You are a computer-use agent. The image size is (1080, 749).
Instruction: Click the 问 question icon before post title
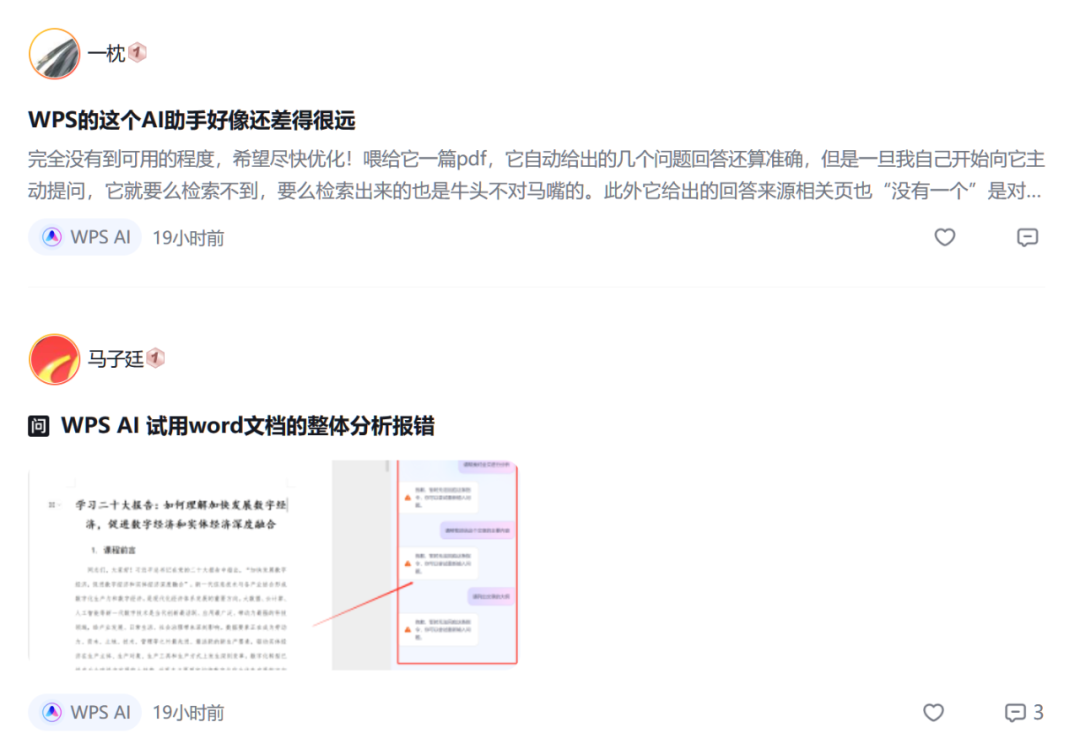coord(39,426)
